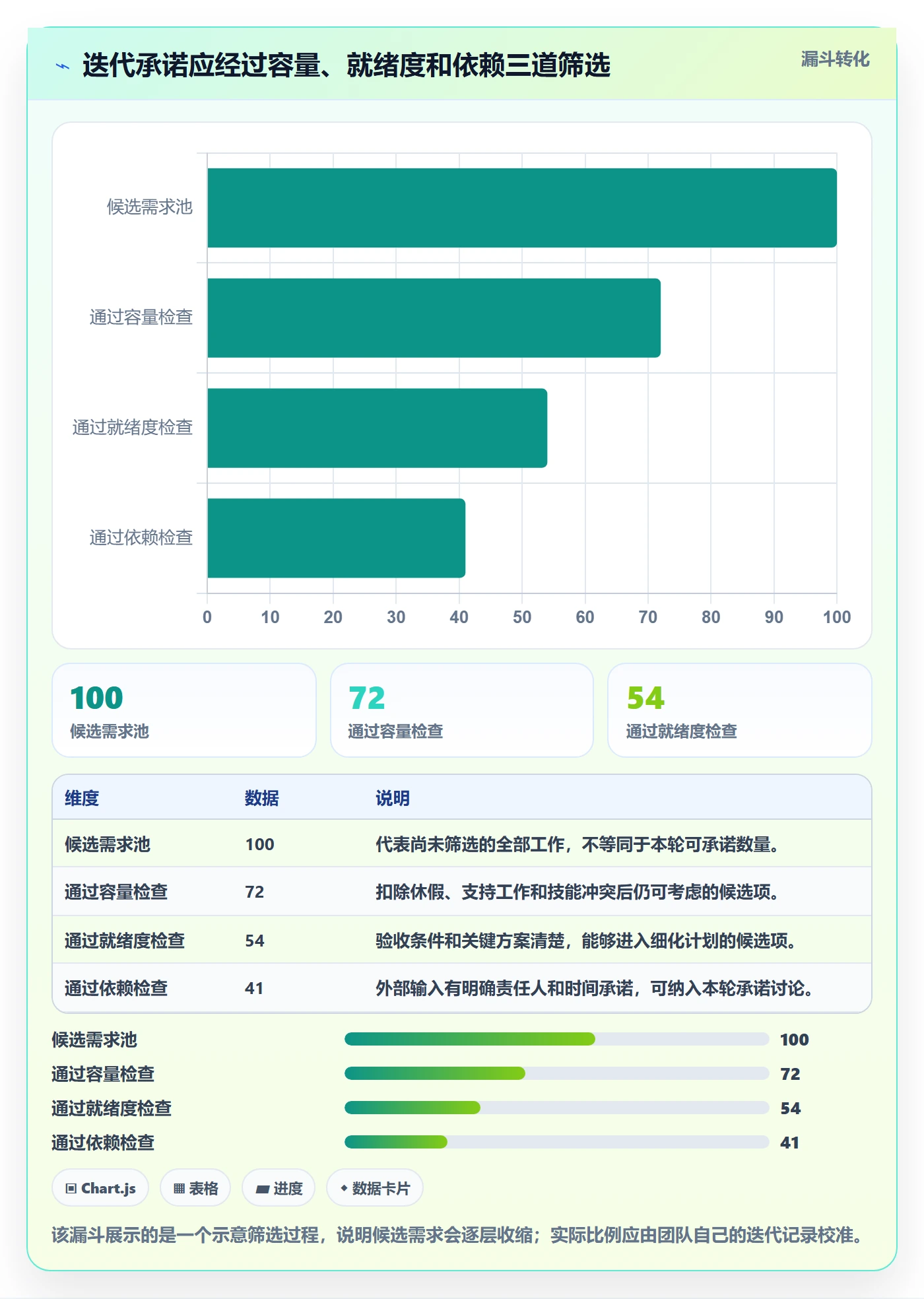Click the bar icon in the 进度 chip
924x1299 pixels.
click(263, 1189)
